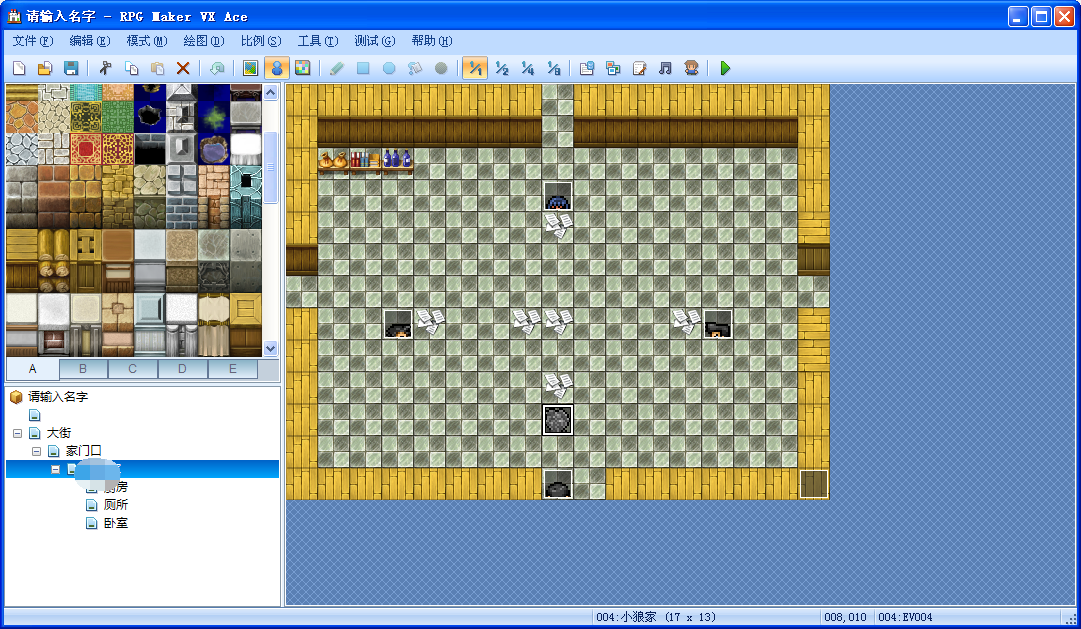Select the Shadow Pen tool

tap(441, 68)
